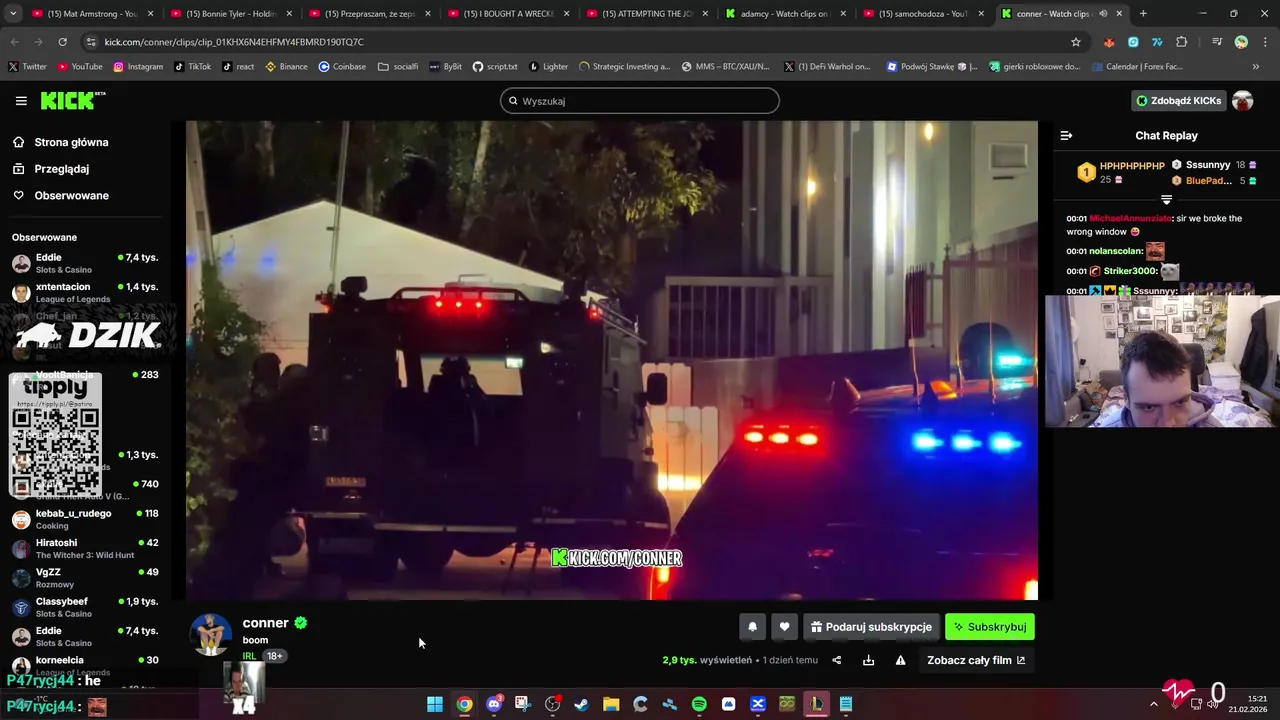Open VgZZ Rozmowy channel
This screenshot has width=1280, height=720.
click(85, 577)
